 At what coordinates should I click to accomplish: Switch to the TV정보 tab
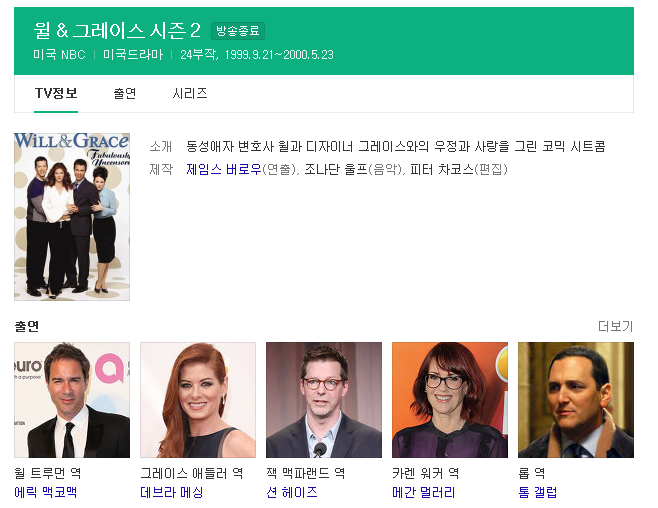56,93
